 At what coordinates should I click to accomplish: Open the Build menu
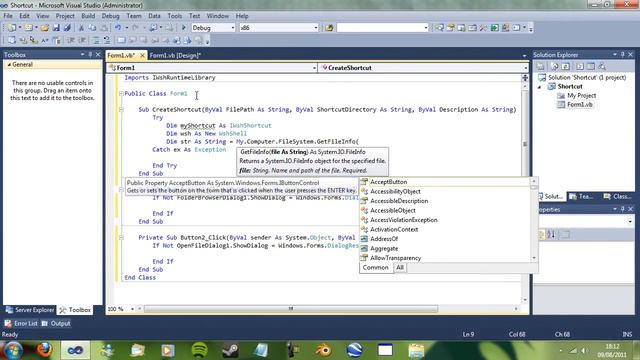point(88,16)
